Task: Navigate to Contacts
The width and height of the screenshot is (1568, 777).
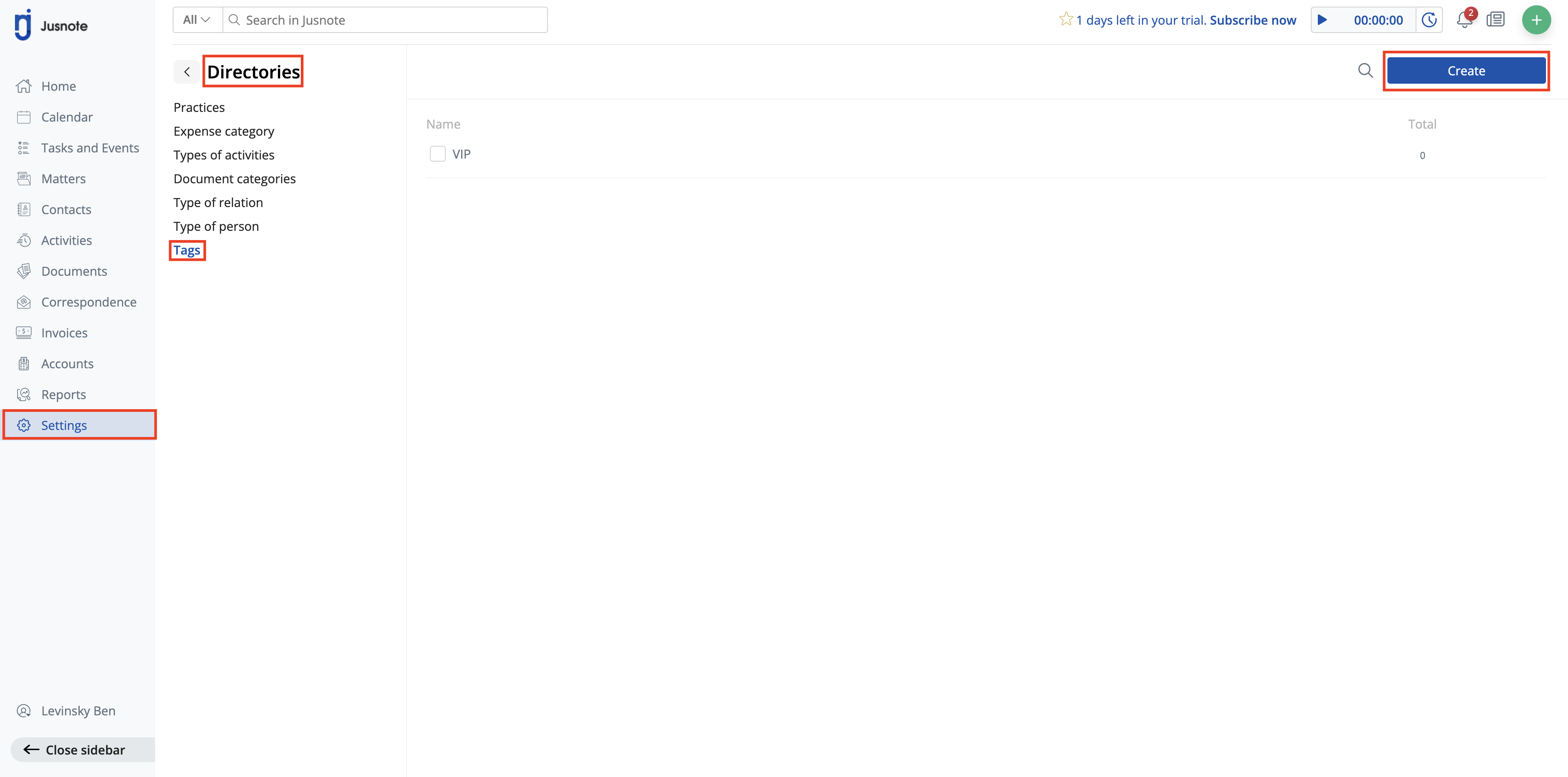Action: [x=66, y=210]
